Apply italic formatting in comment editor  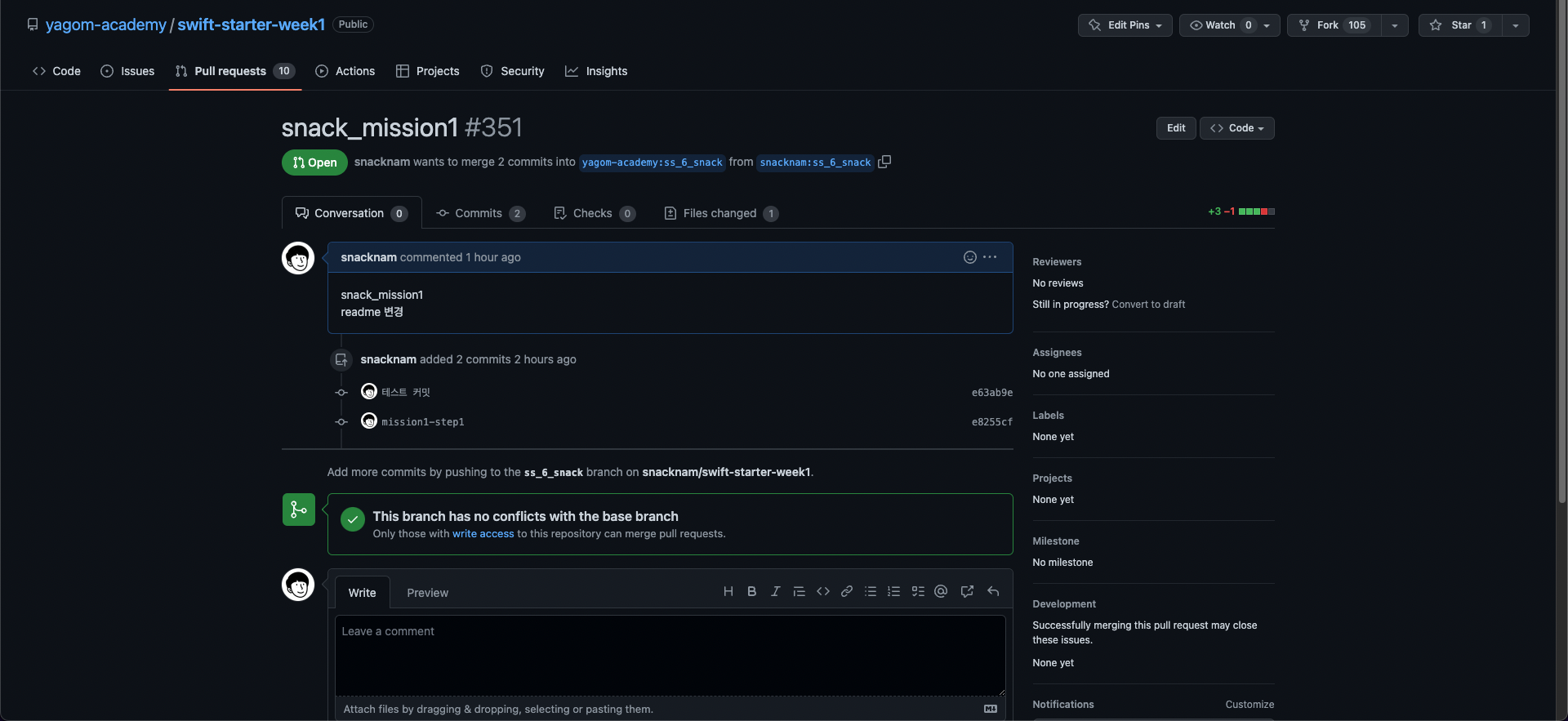pyautogui.click(x=775, y=592)
